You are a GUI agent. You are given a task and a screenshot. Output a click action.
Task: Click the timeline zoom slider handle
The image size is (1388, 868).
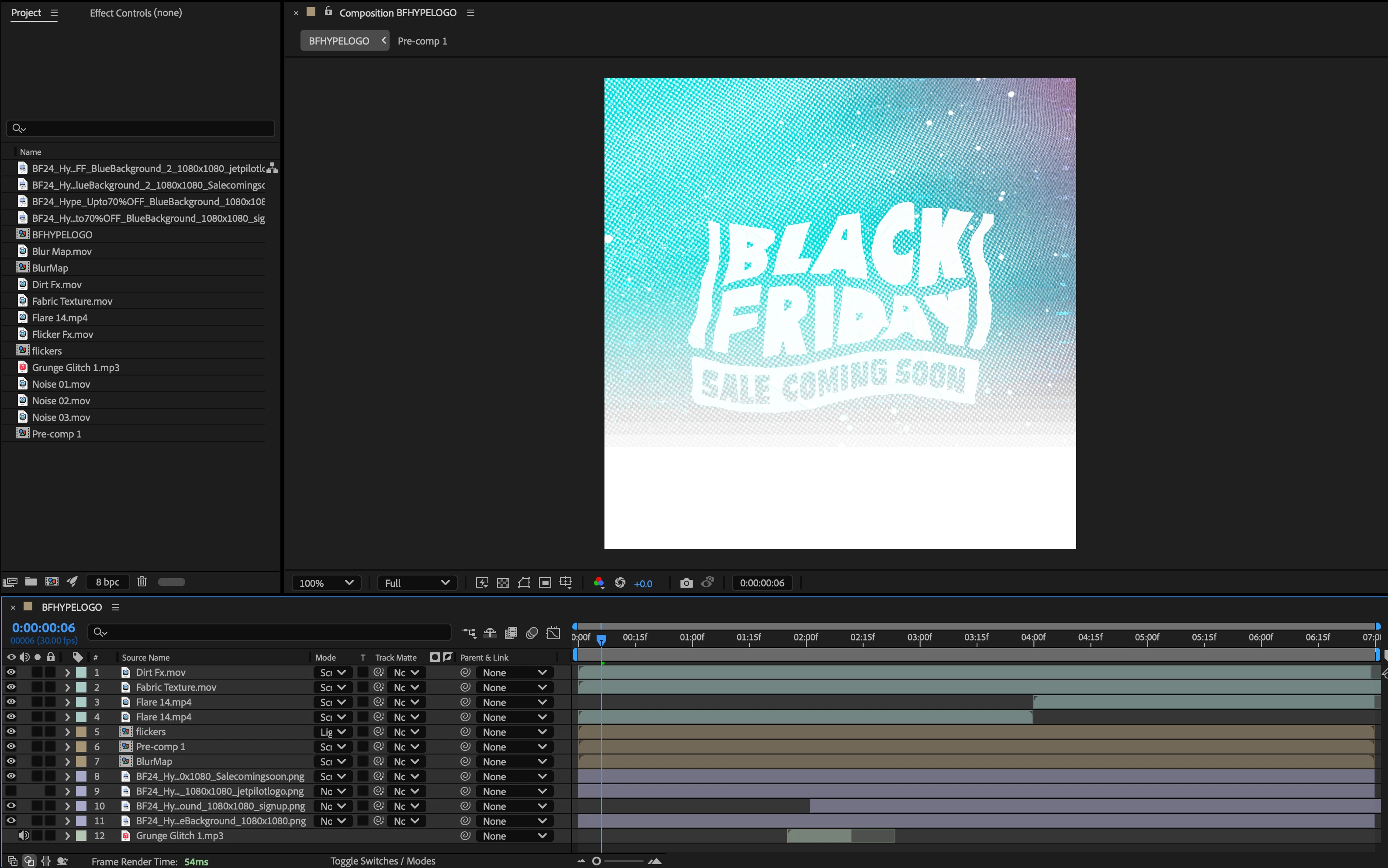point(597,861)
